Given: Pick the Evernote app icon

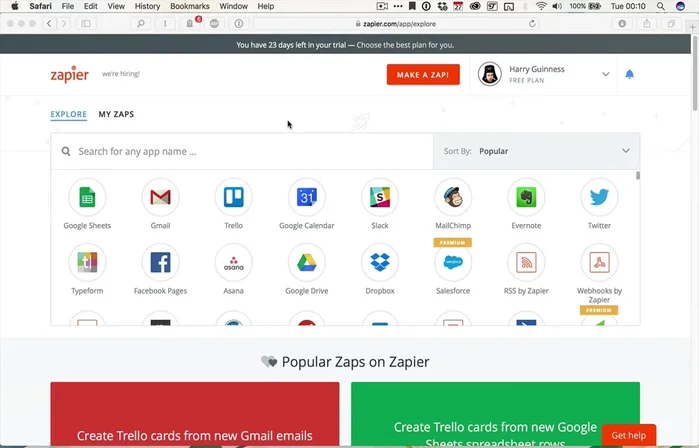Looking at the screenshot, I should coord(526,198).
